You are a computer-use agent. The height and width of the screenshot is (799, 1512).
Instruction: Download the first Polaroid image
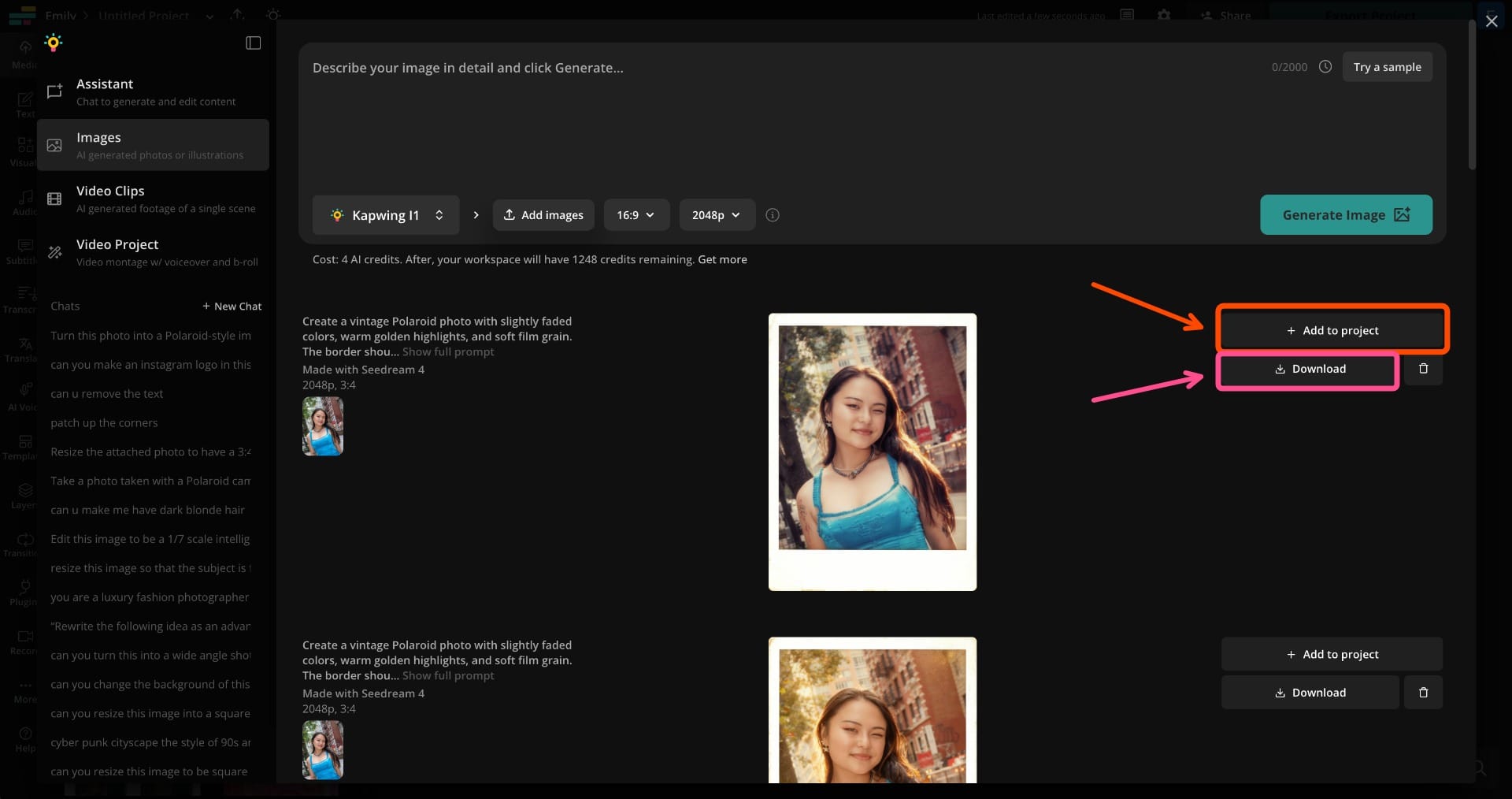point(1310,369)
